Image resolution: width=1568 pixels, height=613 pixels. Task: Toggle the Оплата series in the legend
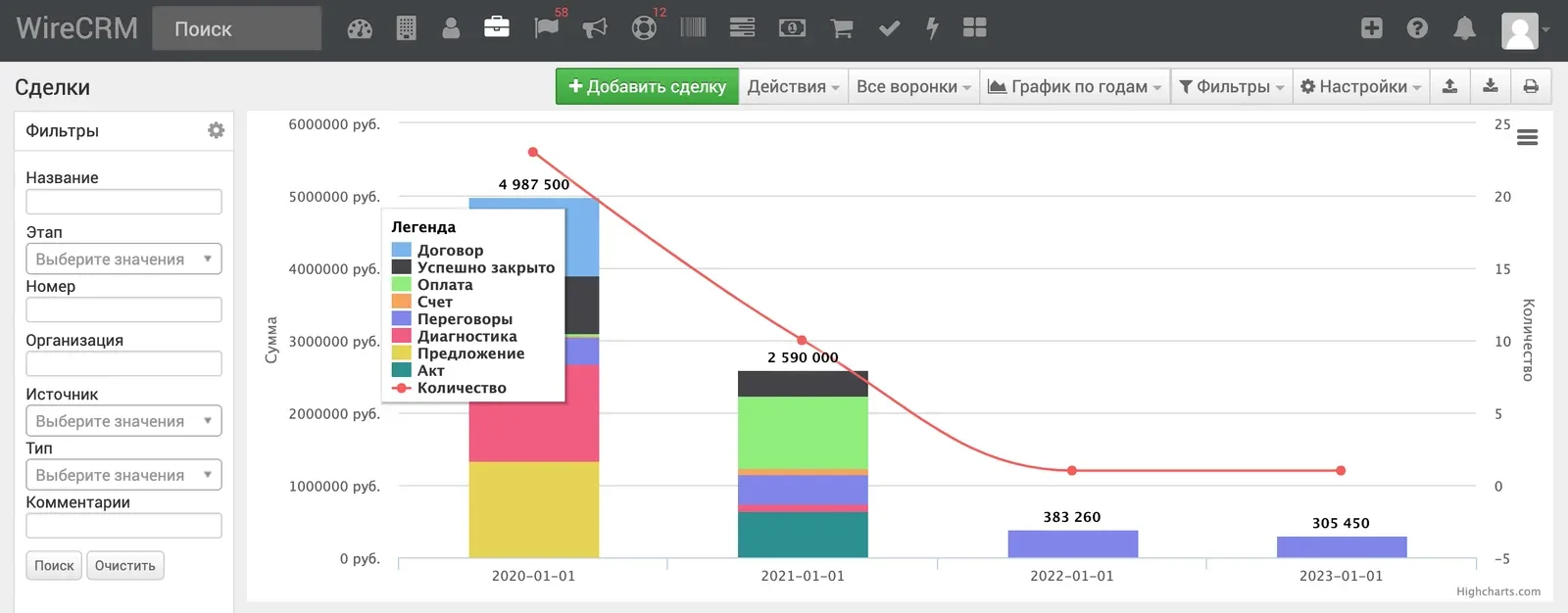[x=432, y=285]
